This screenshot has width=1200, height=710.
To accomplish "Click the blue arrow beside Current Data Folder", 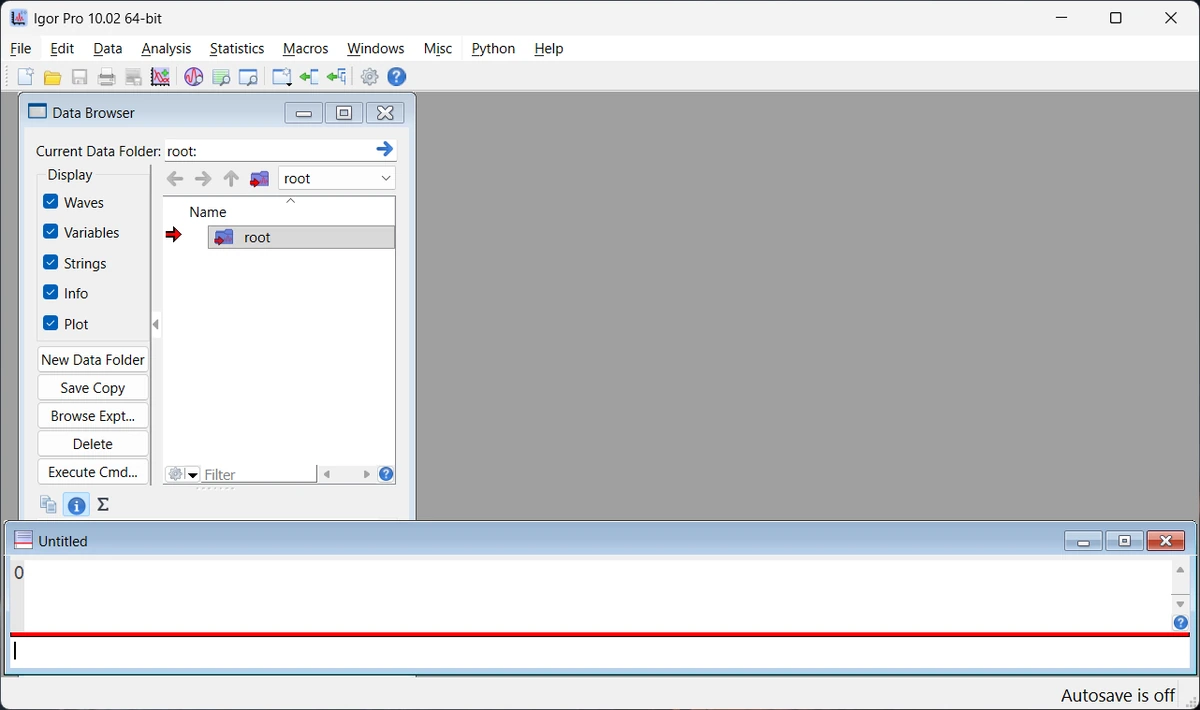I will 385,149.
